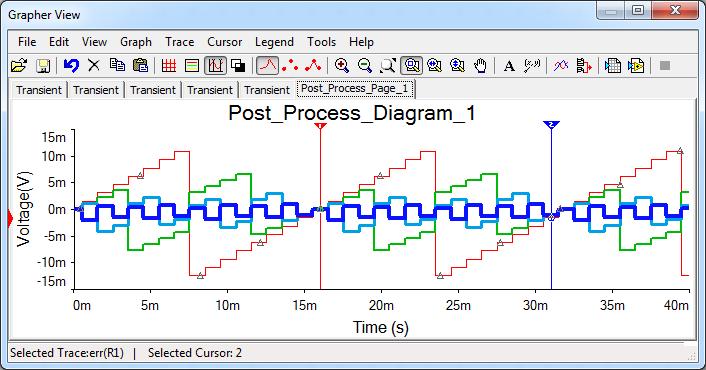Select the lines-only trace style icon
Image resolution: width=706 pixels, height=370 pixels.
click(267, 66)
